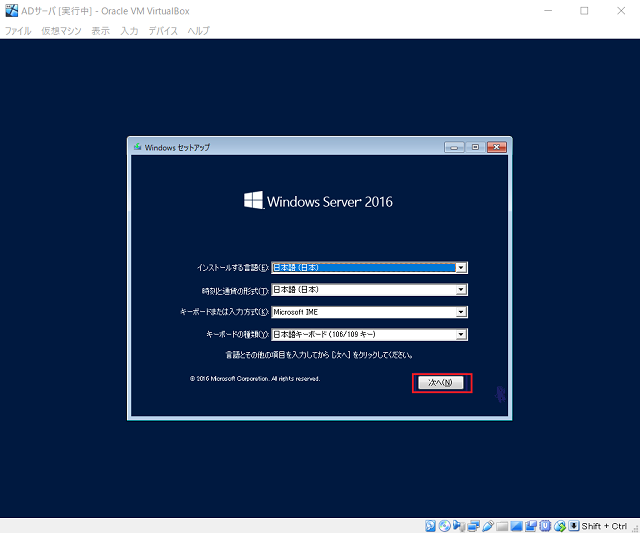The width and height of the screenshot is (640, 533).
Task: Click the shared folders status icon
Action: click(502, 526)
